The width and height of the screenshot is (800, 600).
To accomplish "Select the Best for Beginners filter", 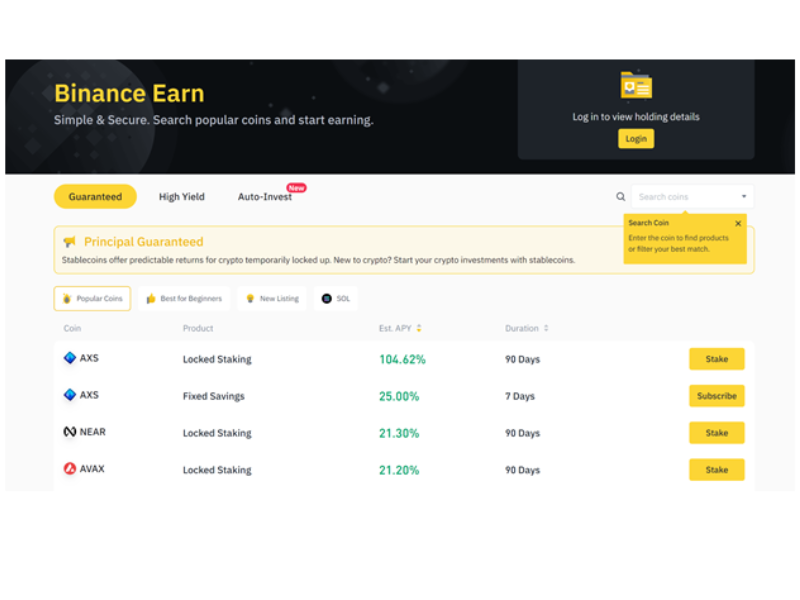I will pos(184,298).
